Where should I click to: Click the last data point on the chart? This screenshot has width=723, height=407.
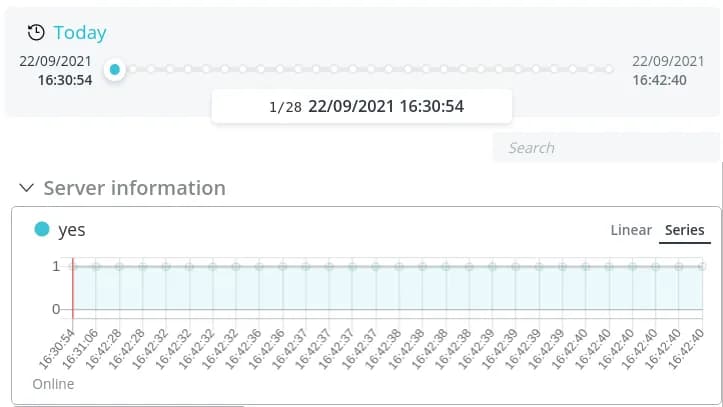pos(702,267)
